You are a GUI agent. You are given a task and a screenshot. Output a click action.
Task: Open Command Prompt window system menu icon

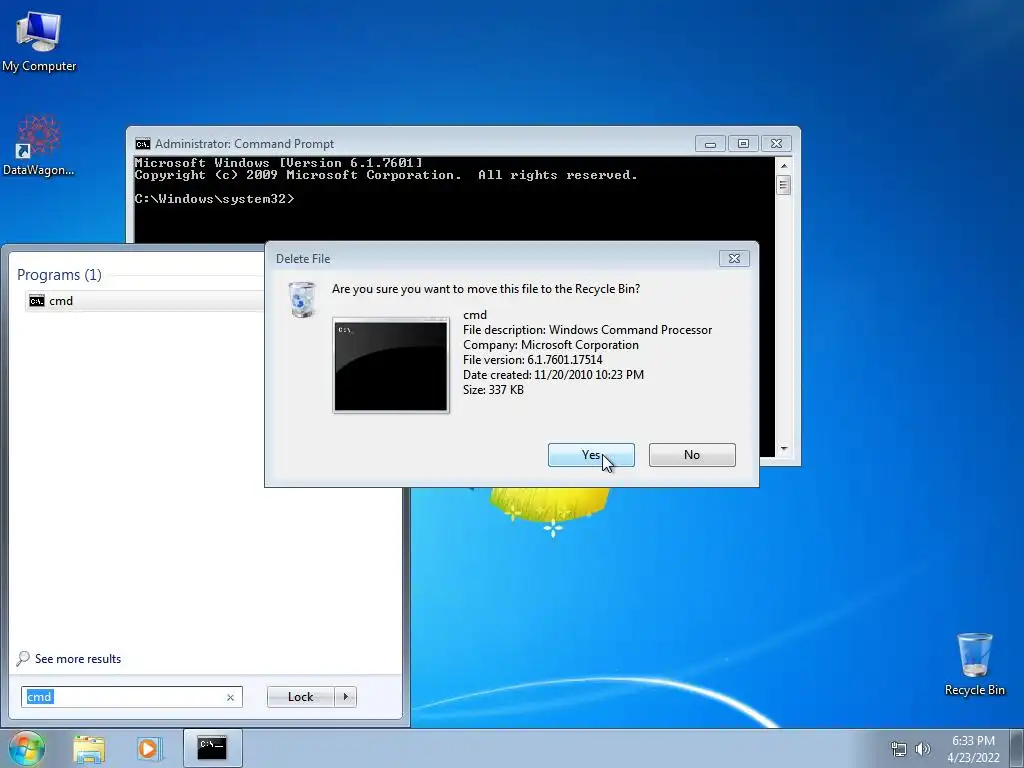pyautogui.click(x=142, y=144)
